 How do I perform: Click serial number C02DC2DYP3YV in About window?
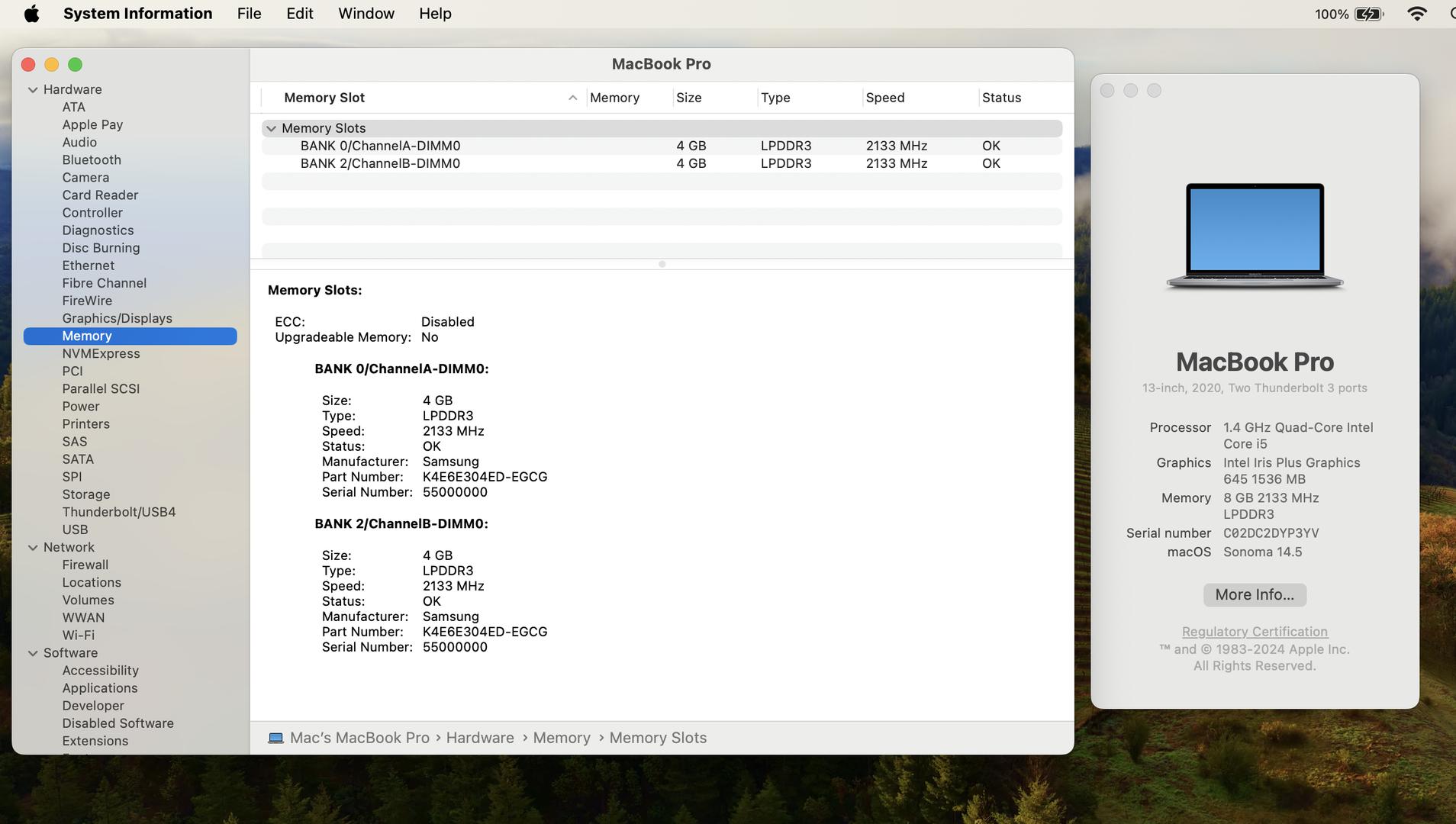click(x=1271, y=533)
